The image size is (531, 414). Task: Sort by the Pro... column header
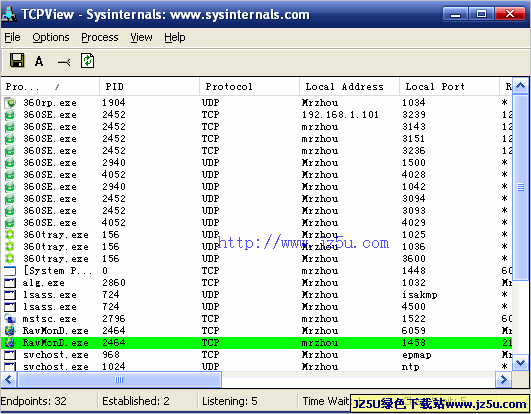click(x=50, y=87)
